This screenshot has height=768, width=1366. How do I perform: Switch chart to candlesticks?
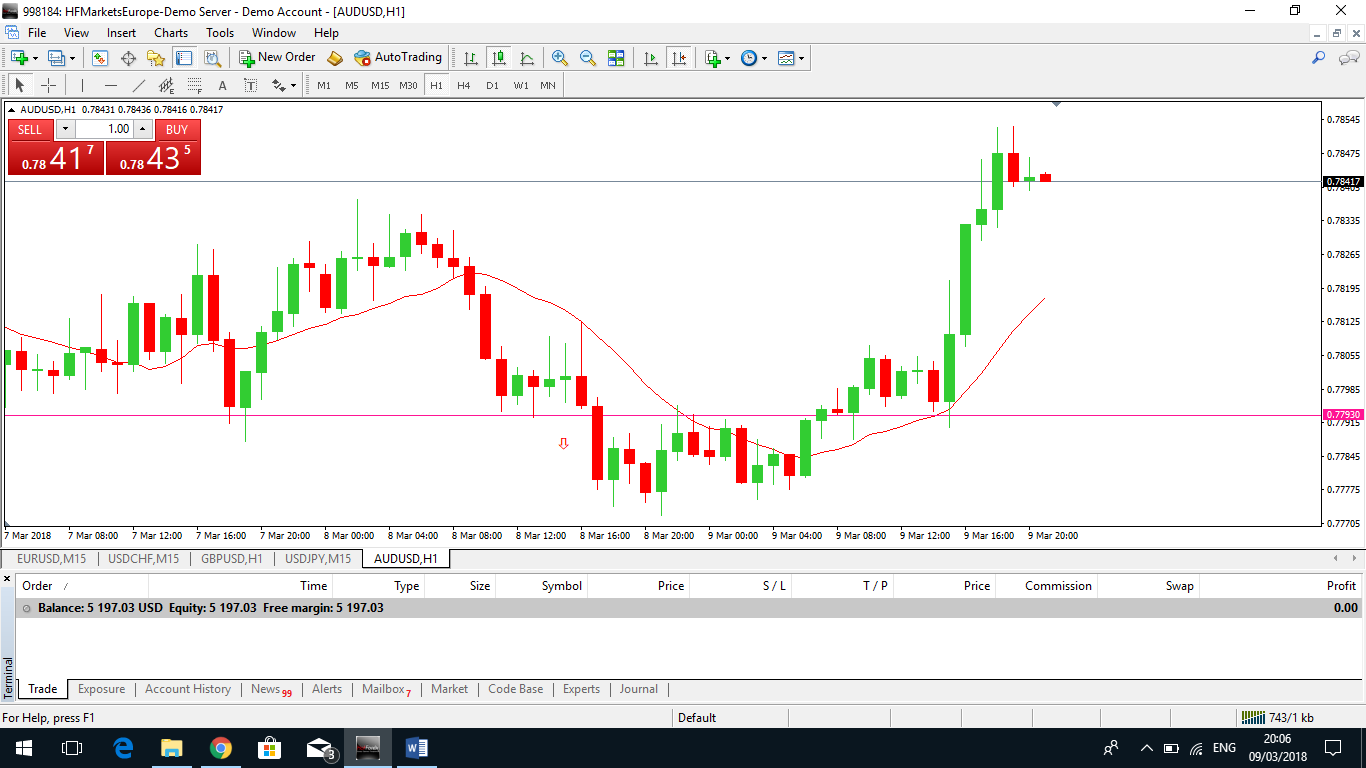(x=498, y=58)
